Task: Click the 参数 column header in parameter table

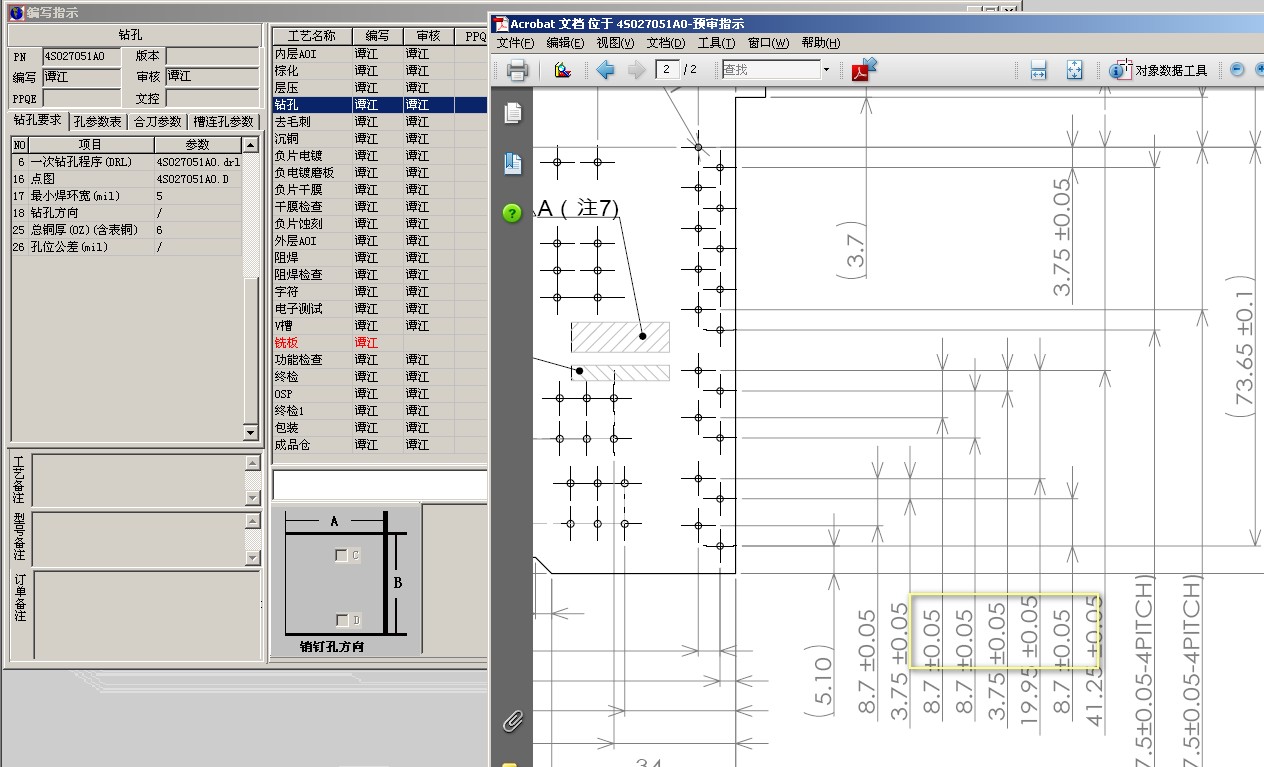Action: [x=198, y=145]
